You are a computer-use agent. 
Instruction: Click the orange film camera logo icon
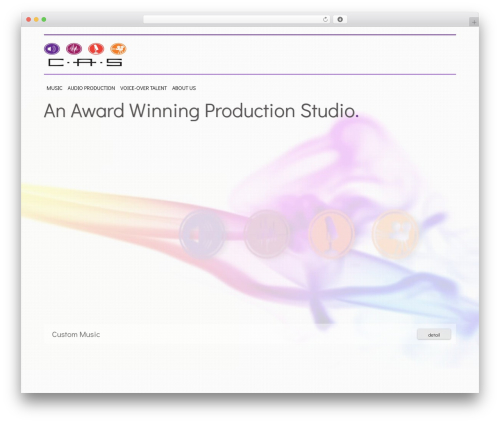click(x=118, y=49)
